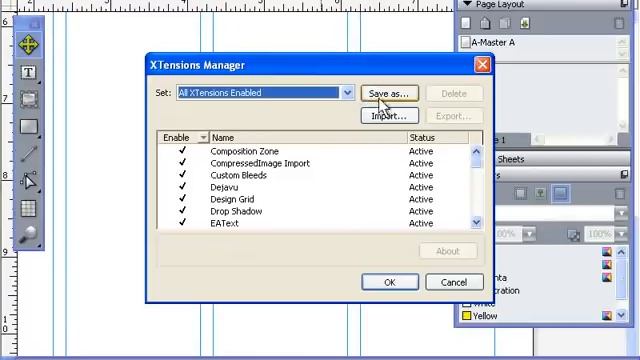Click Page Layout panel menu icon
Screen dimensions: 640x360
(x=624, y=4)
